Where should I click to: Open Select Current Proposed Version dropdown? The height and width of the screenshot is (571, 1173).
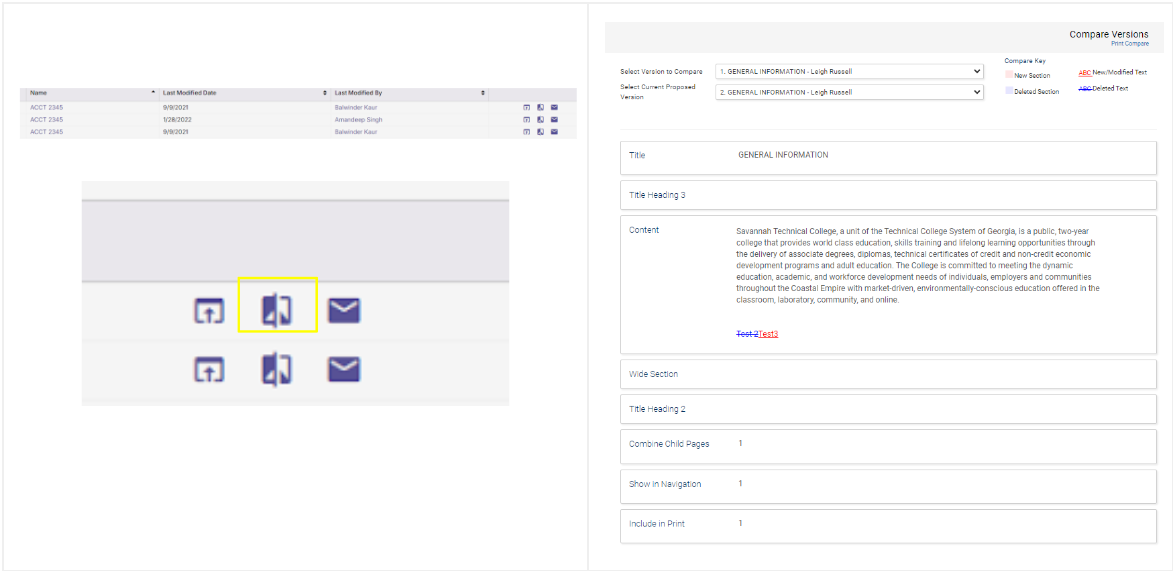pyautogui.click(x=848, y=92)
